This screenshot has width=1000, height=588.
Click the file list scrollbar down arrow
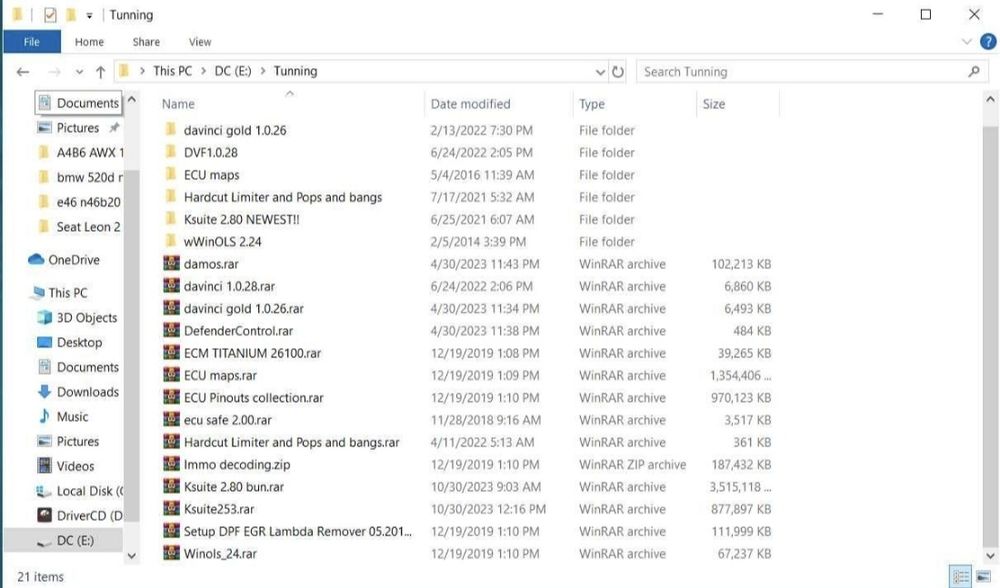[x=991, y=556]
